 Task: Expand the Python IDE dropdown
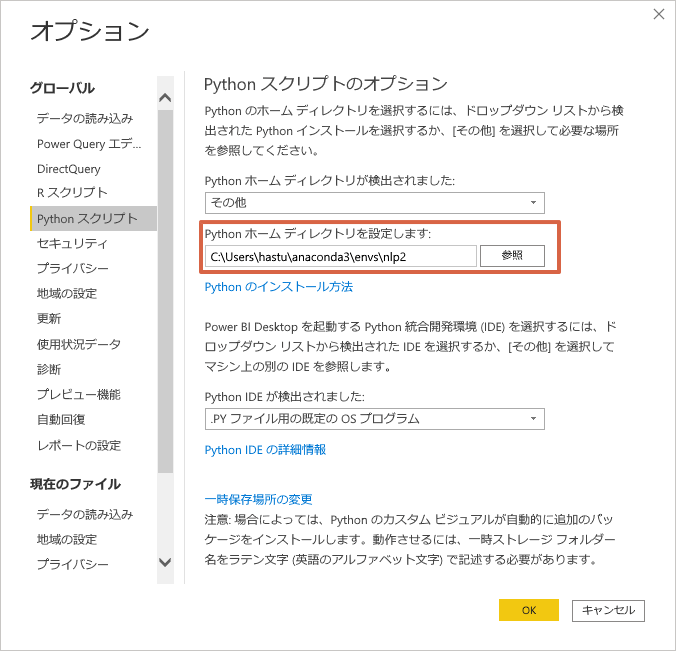tap(374, 418)
